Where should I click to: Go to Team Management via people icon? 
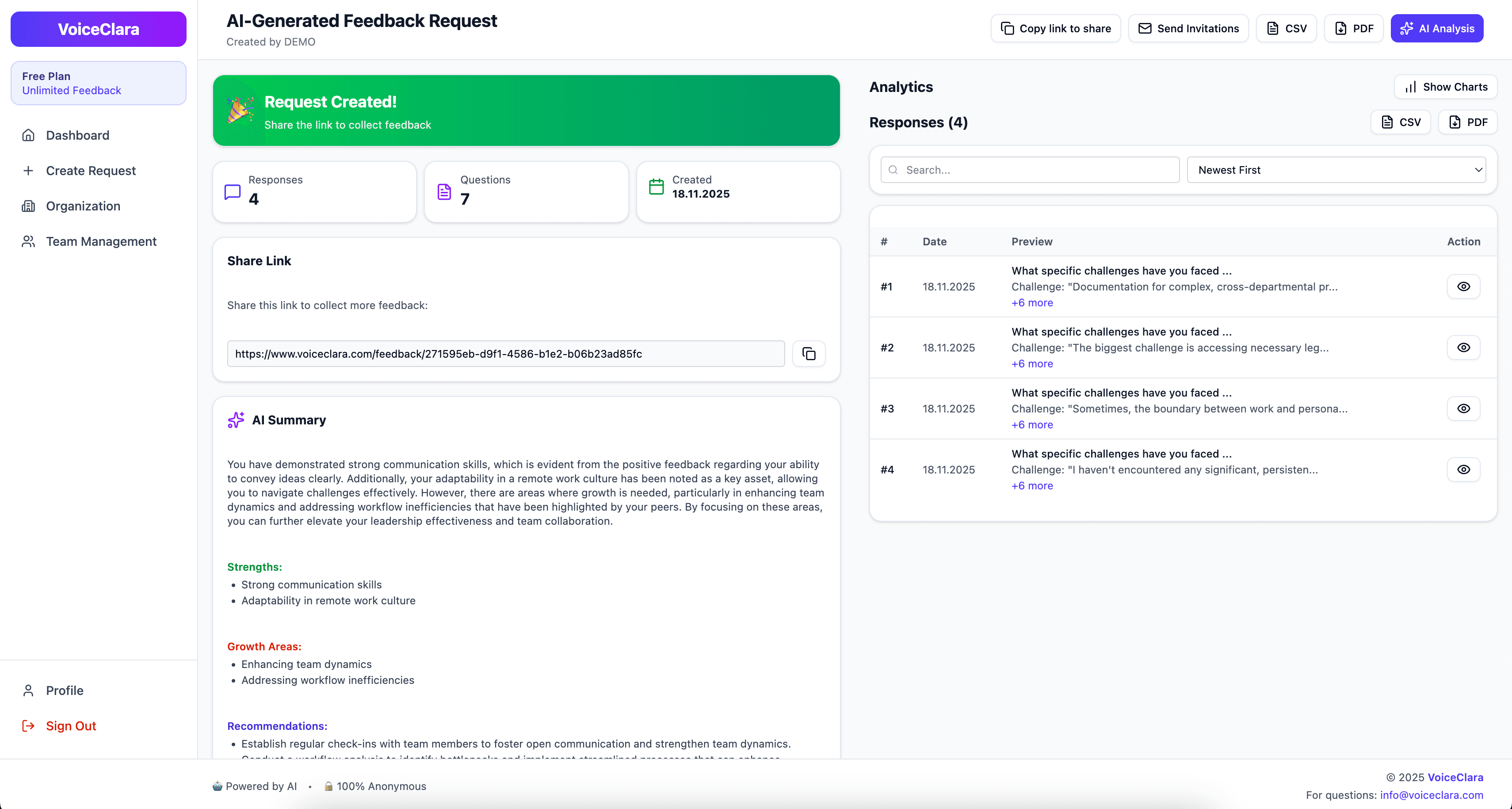(x=29, y=241)
